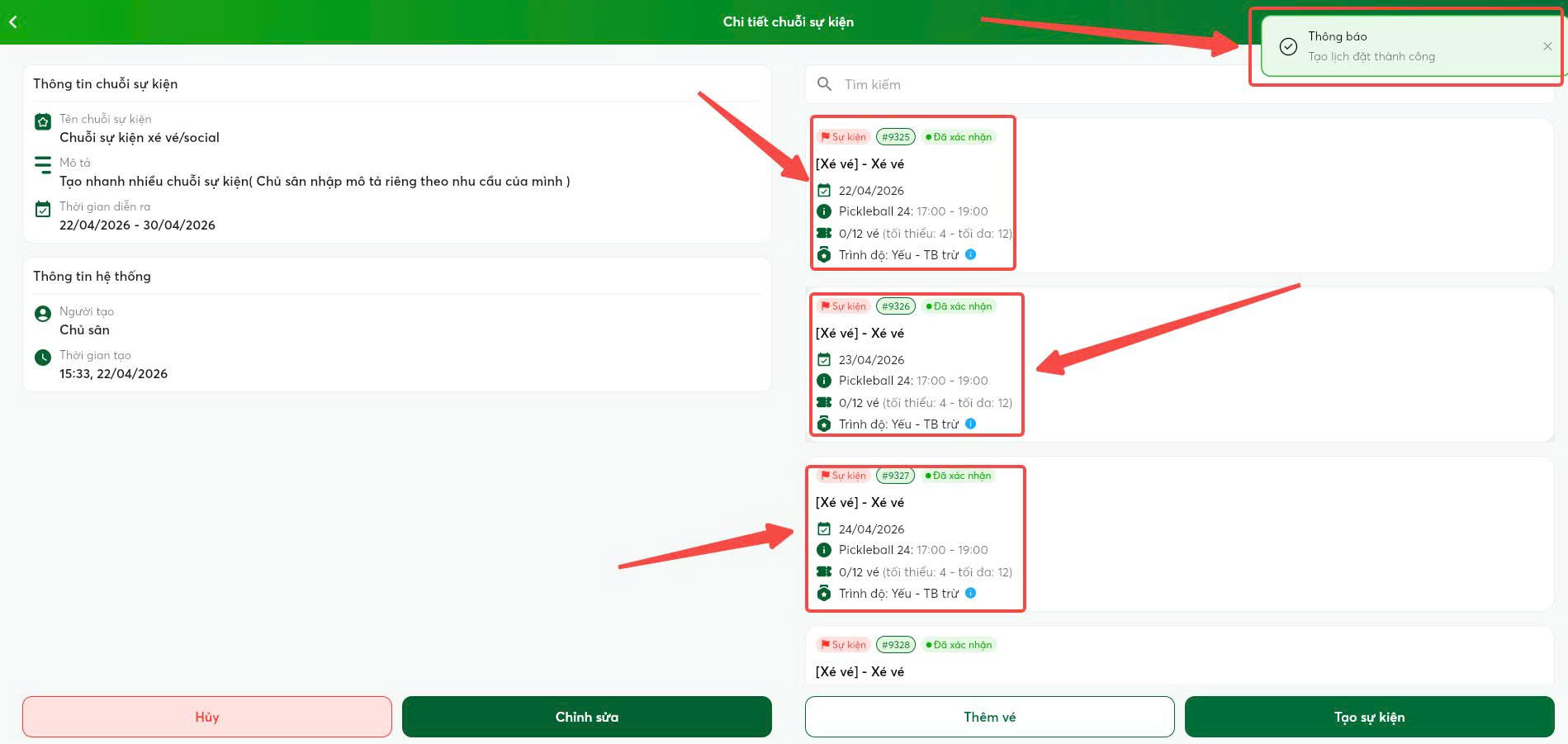Open skill level info tooltip on event #9326
This screenshot has height=744, width=1568.
click(971, 424)
